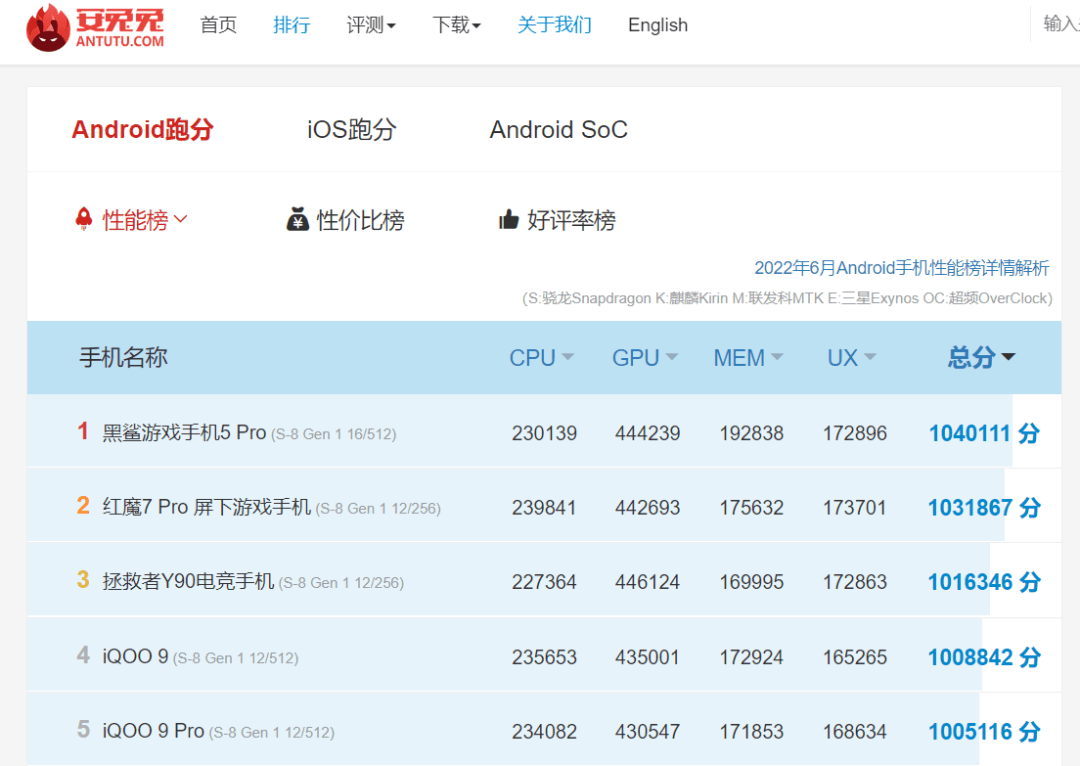
Task: Click the money bag icon for 性价比榜
Action: tap(296, 219)
